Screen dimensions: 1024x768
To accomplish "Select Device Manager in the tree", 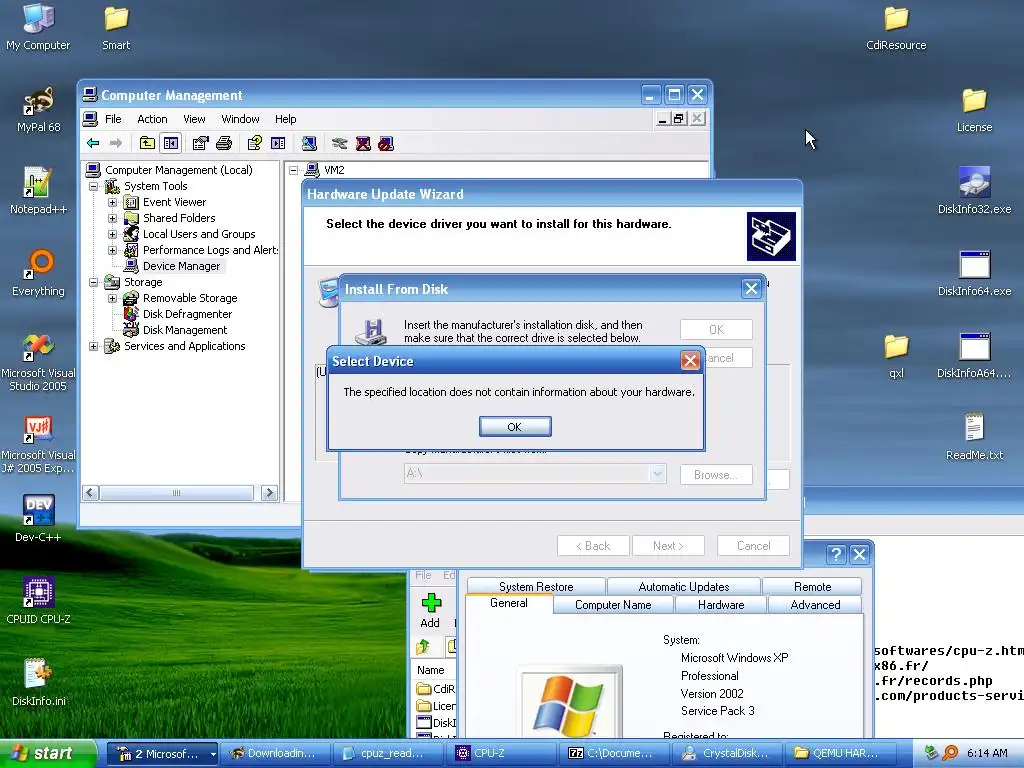I will tap(181, 266).
